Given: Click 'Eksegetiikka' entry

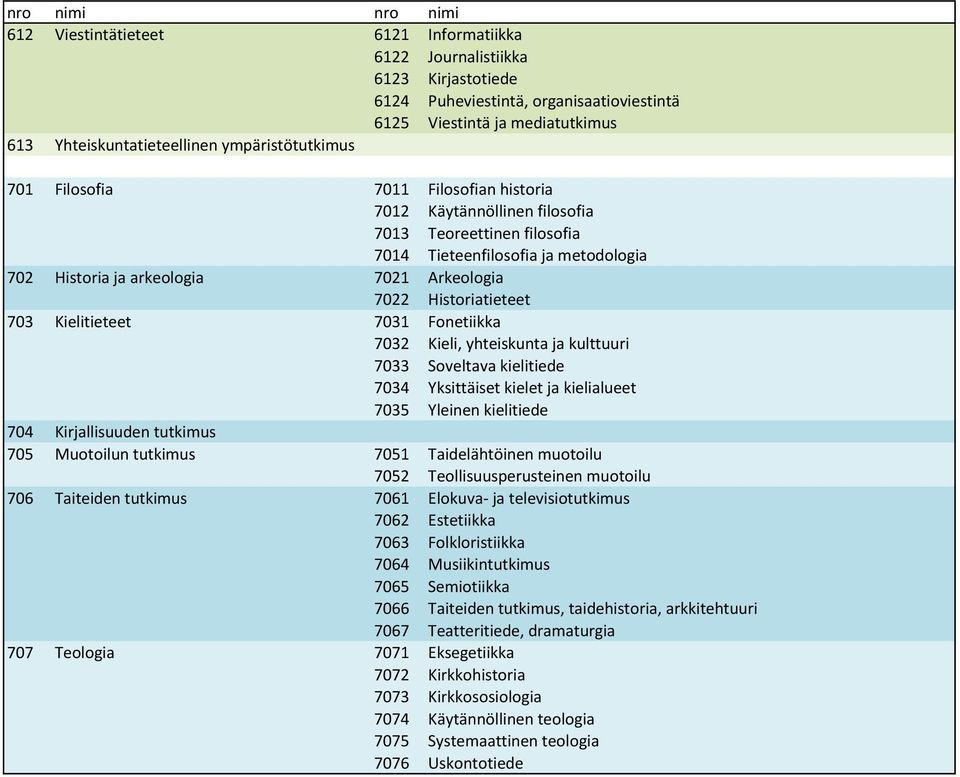Looking at the screenshot, I should pos(471,652).
